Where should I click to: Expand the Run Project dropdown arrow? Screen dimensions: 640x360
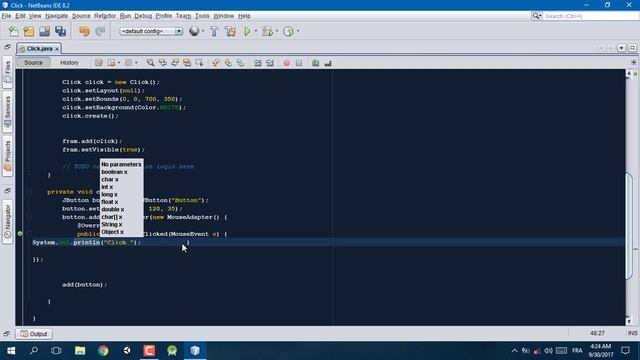click(x=256, y=31)
